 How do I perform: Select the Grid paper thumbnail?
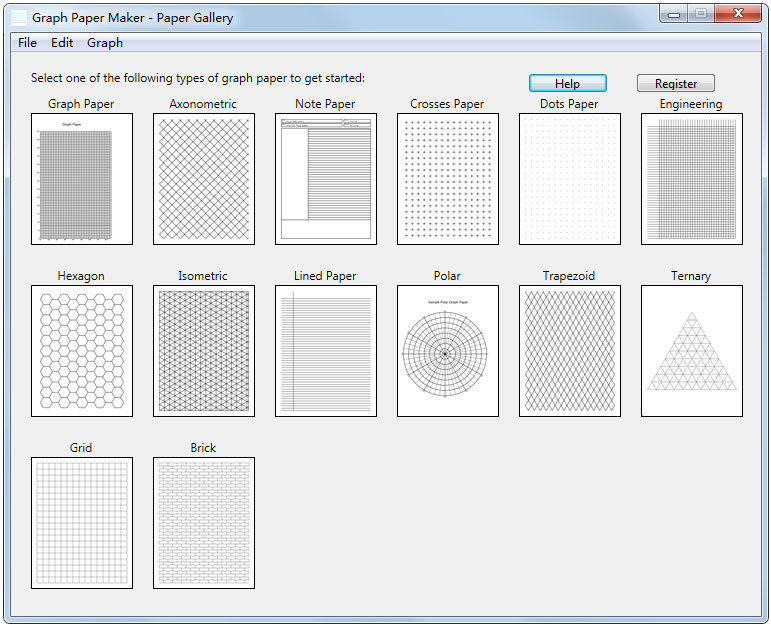(82, 523)
